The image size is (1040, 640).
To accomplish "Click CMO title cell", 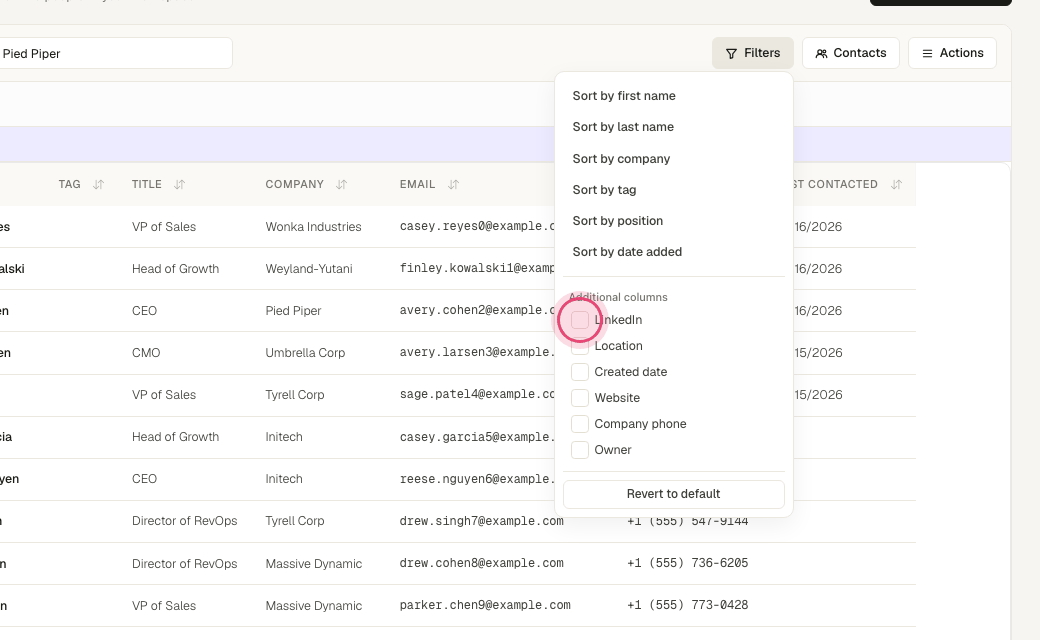I will pos(146,353).
